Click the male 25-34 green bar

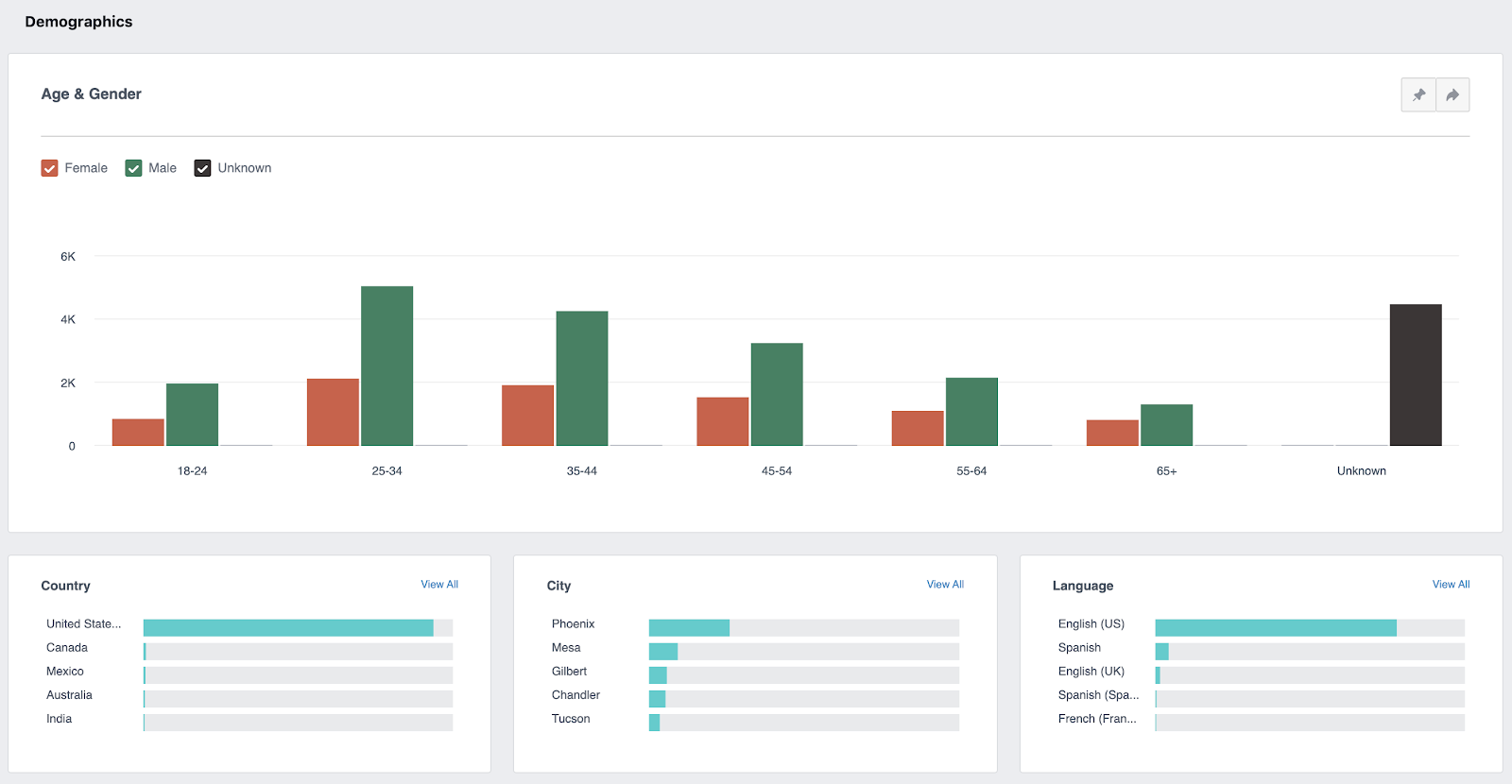pyautogui.click(x=387, y=366)
